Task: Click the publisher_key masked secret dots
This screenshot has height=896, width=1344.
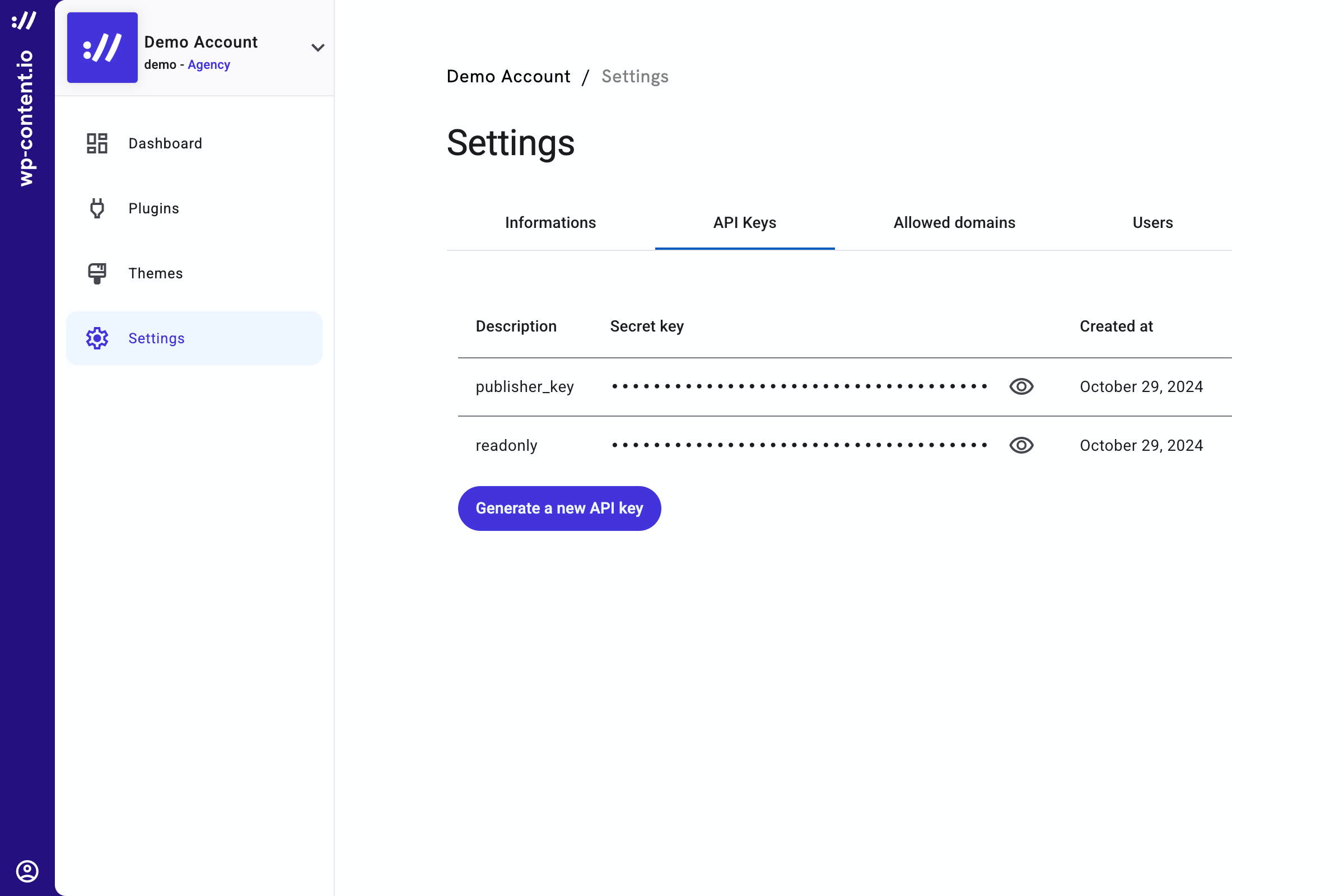Action: [799, 387]
